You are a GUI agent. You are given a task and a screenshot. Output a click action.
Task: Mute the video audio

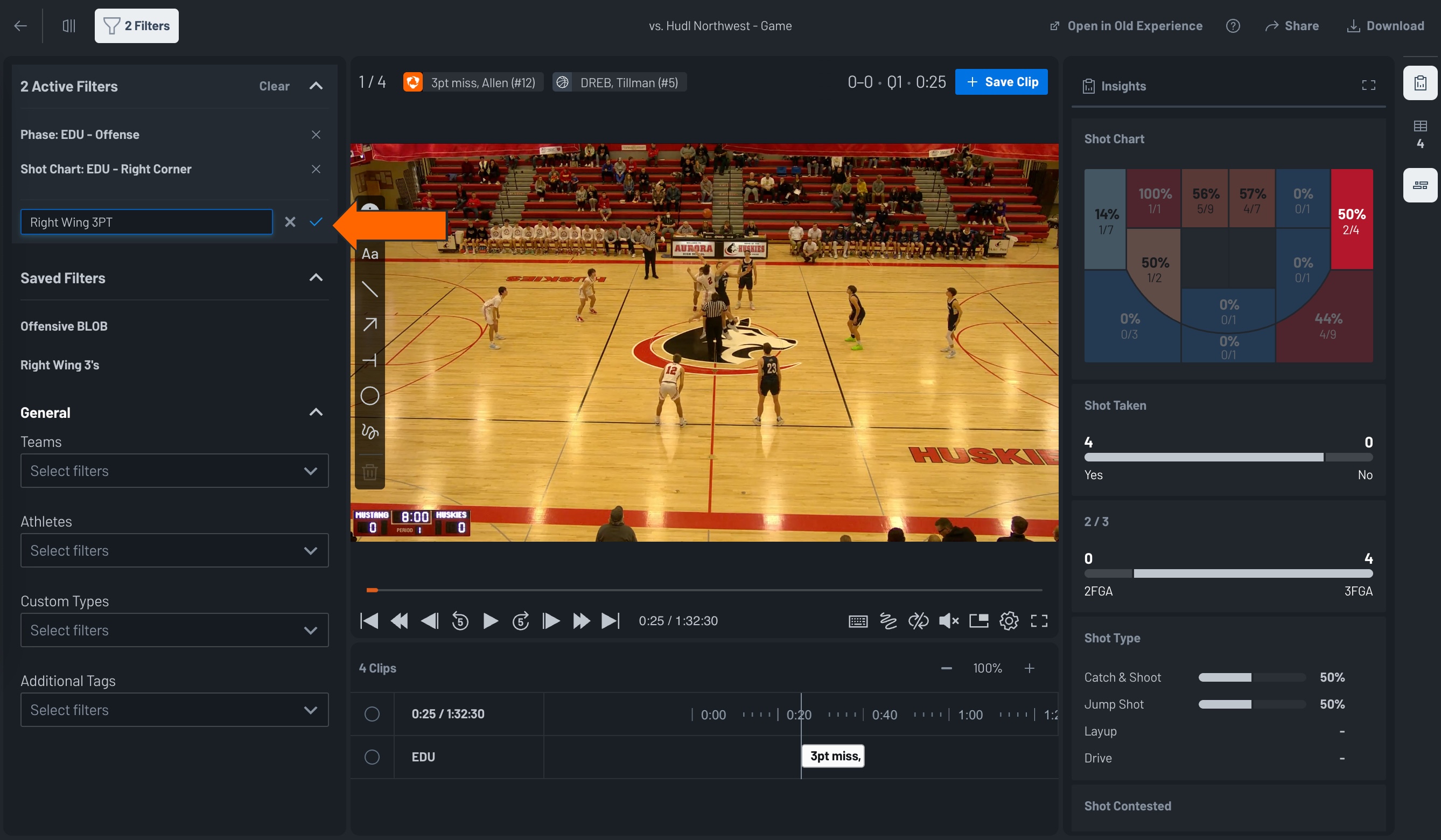[948, 620]
